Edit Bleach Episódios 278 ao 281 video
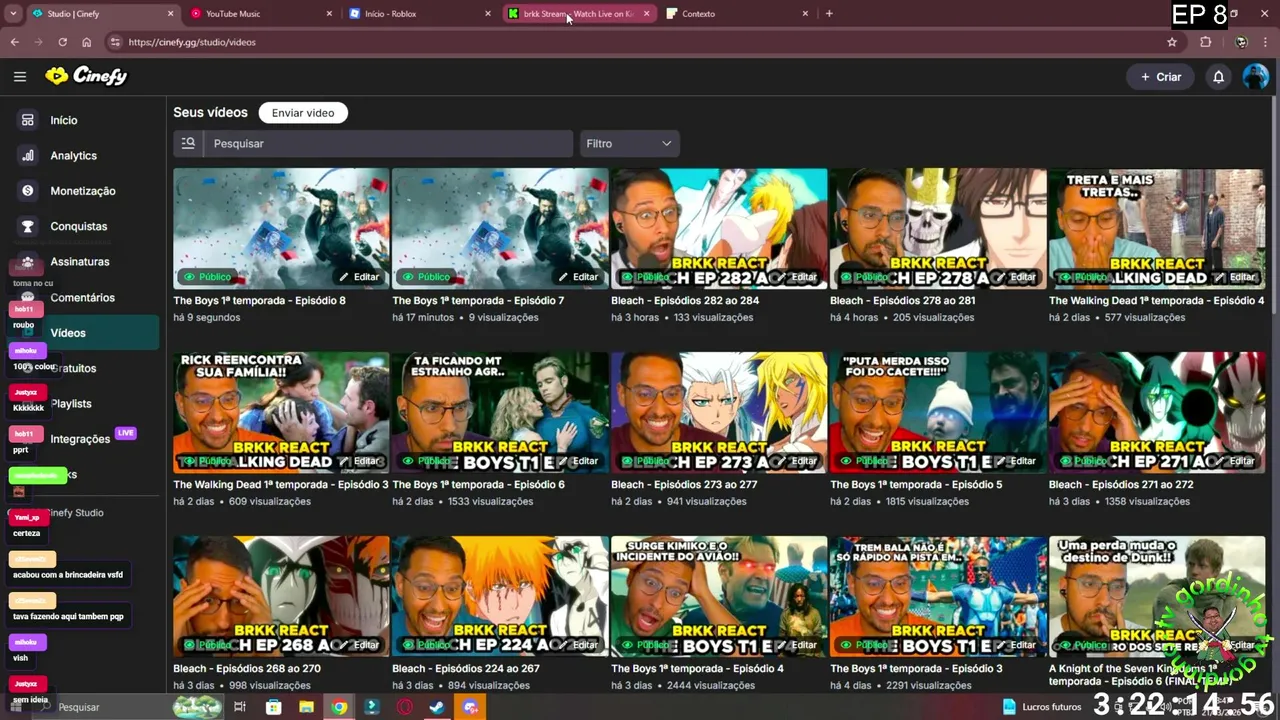Screen dimensions: 1280x720 pyautogui.click(x=1016, y=277)
